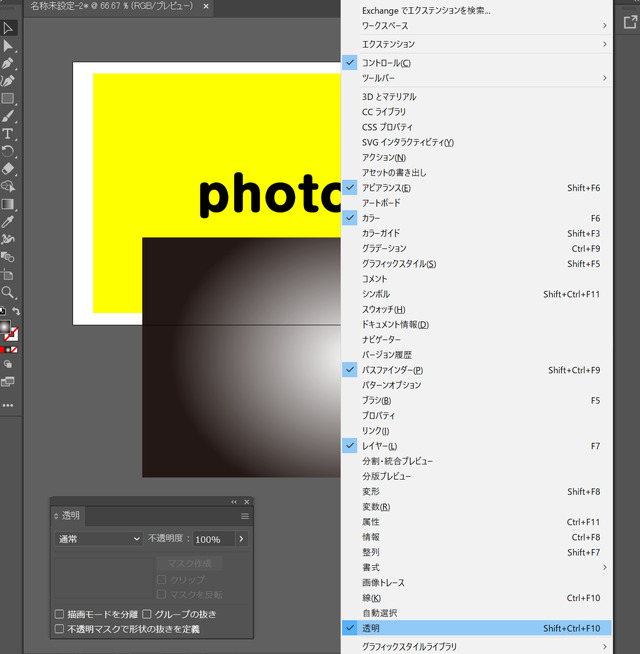Collapse 透明 panel with double arrows
640x654 pixels.
(x=234, y=502)
